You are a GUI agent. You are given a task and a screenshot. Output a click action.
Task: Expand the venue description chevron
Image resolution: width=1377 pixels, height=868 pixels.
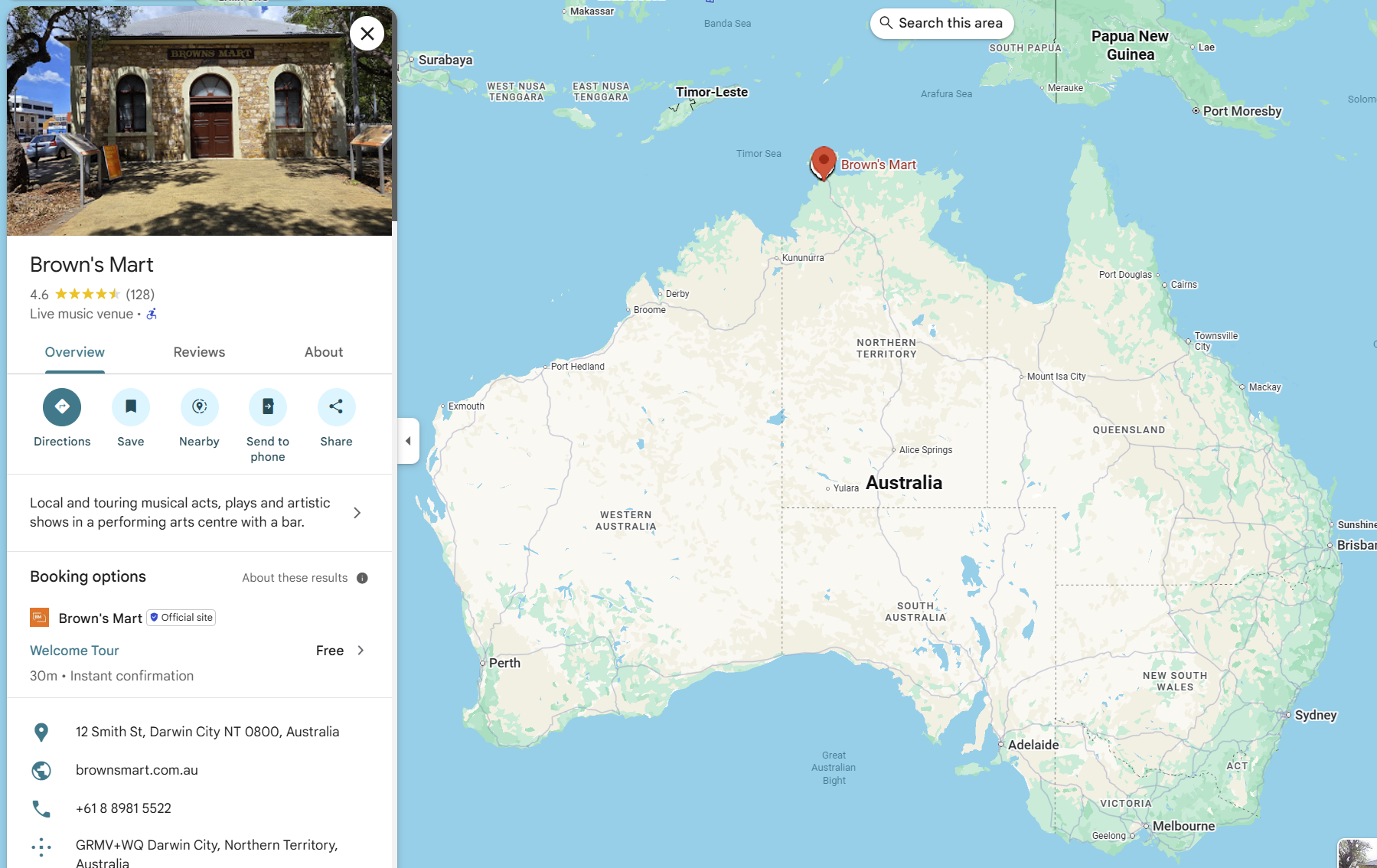(357, 513)
